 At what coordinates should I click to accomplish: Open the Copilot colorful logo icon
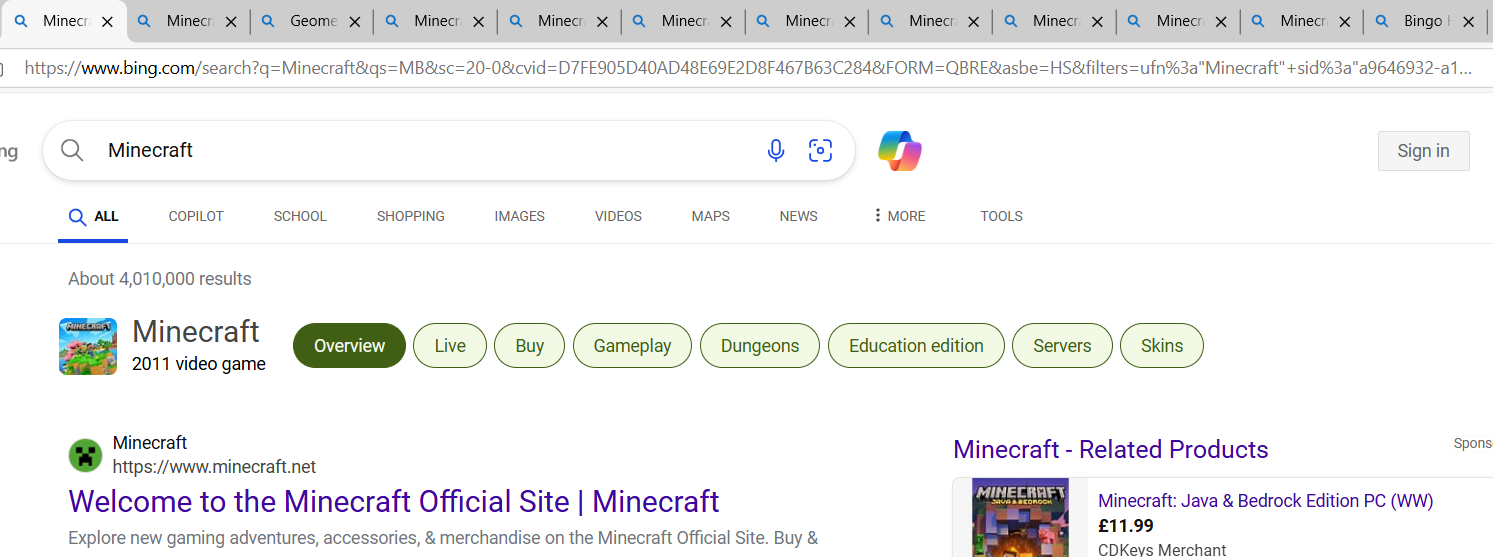[x=900, y=151]
